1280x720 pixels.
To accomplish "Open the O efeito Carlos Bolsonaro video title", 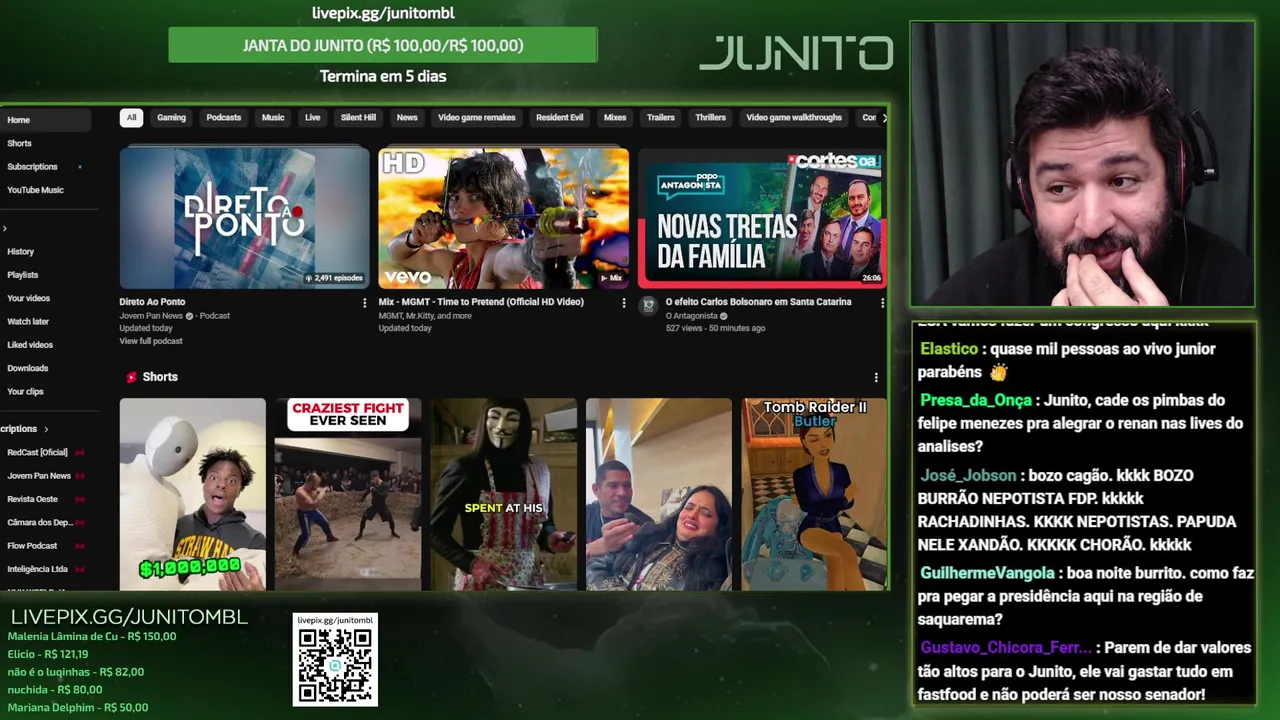I will pyautogui.click(x=758, y=302).
